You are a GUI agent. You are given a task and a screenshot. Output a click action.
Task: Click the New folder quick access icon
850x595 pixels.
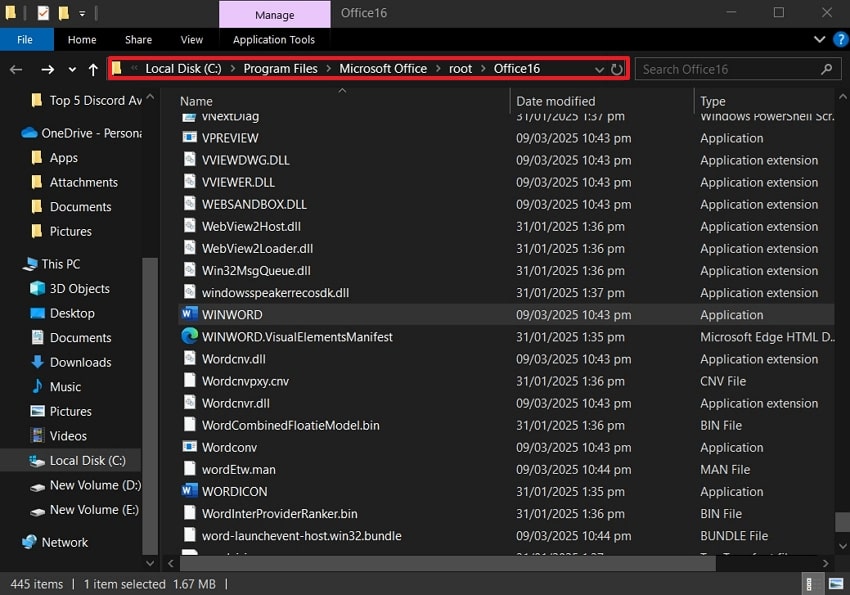[63, 13]
